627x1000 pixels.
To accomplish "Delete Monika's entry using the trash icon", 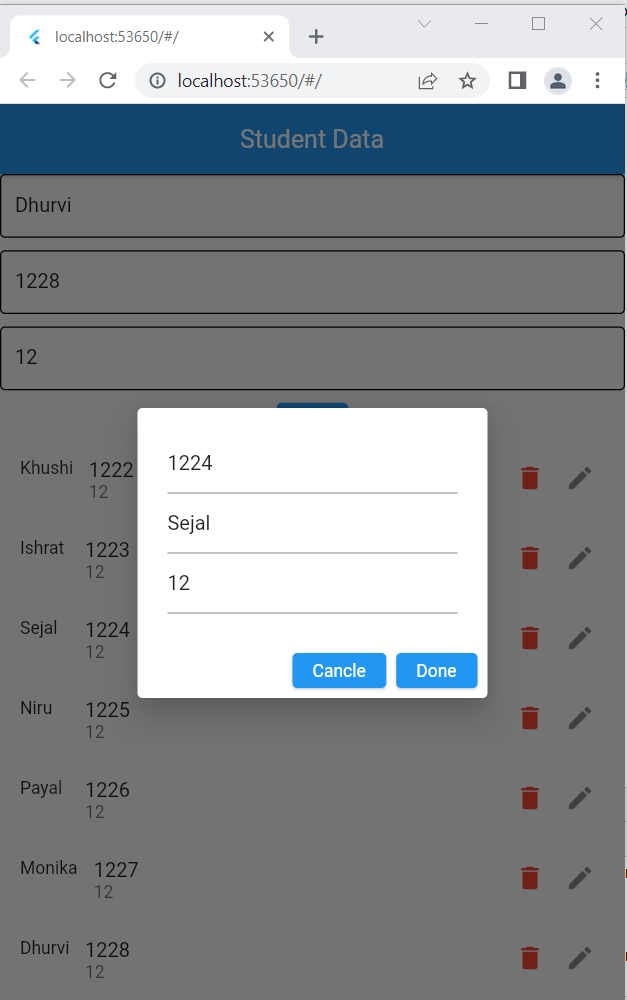I will [x=530, y=877].
